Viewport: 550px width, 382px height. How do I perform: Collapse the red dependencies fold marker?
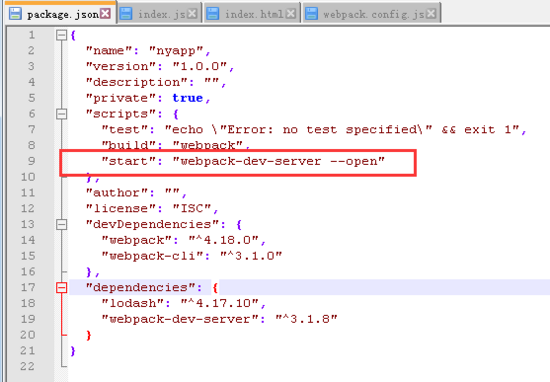(61, 288)
